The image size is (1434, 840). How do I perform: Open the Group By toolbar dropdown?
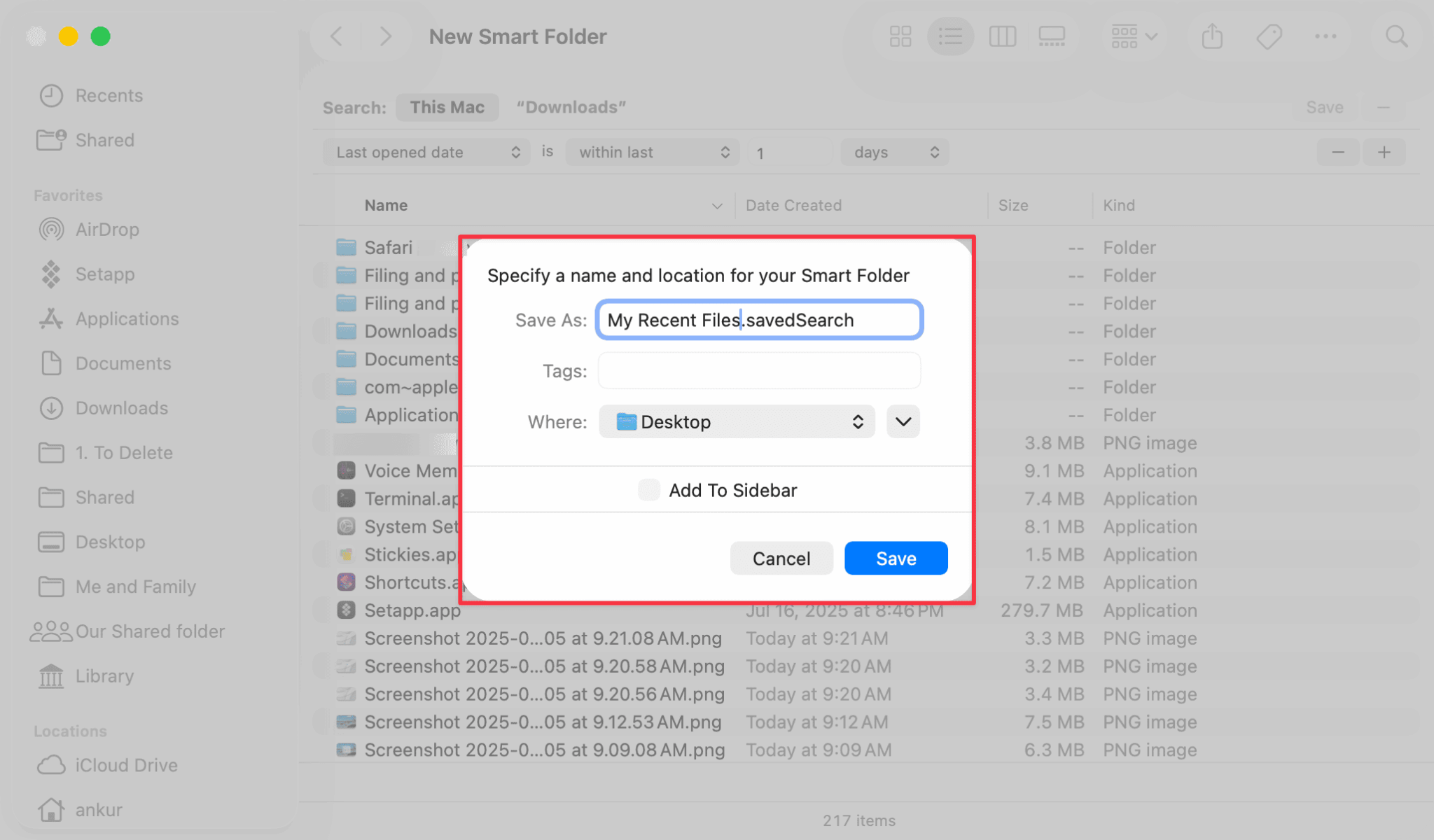click(1134, 36)
